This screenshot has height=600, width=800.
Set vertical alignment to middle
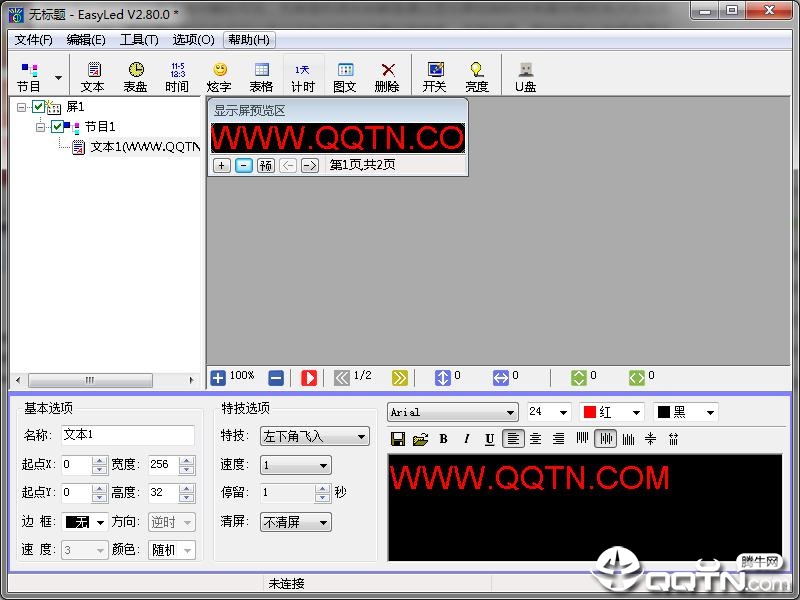coord(606,439)
